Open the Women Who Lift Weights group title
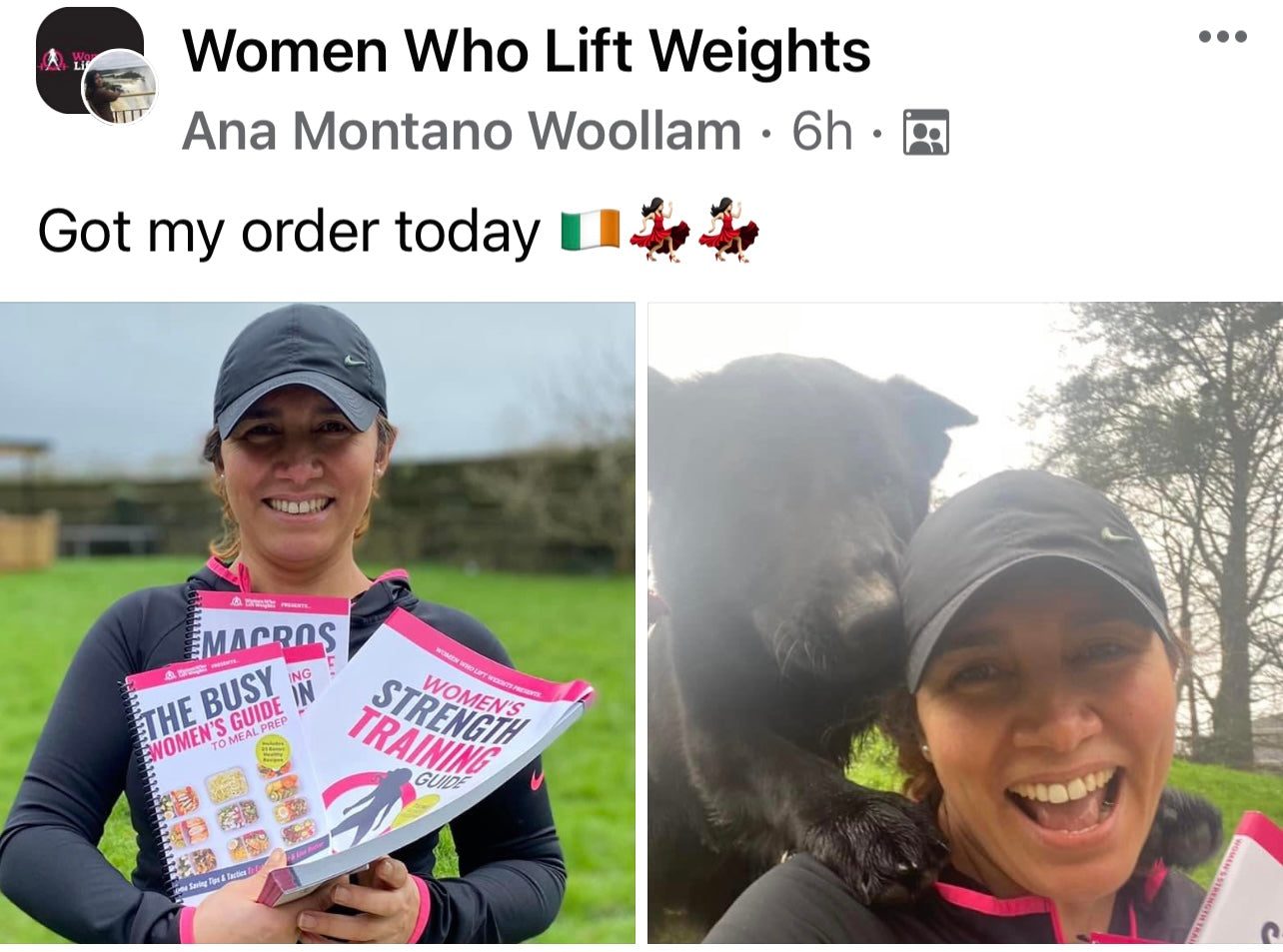Viewport: 1283px width, 952px height. (526, 51)
